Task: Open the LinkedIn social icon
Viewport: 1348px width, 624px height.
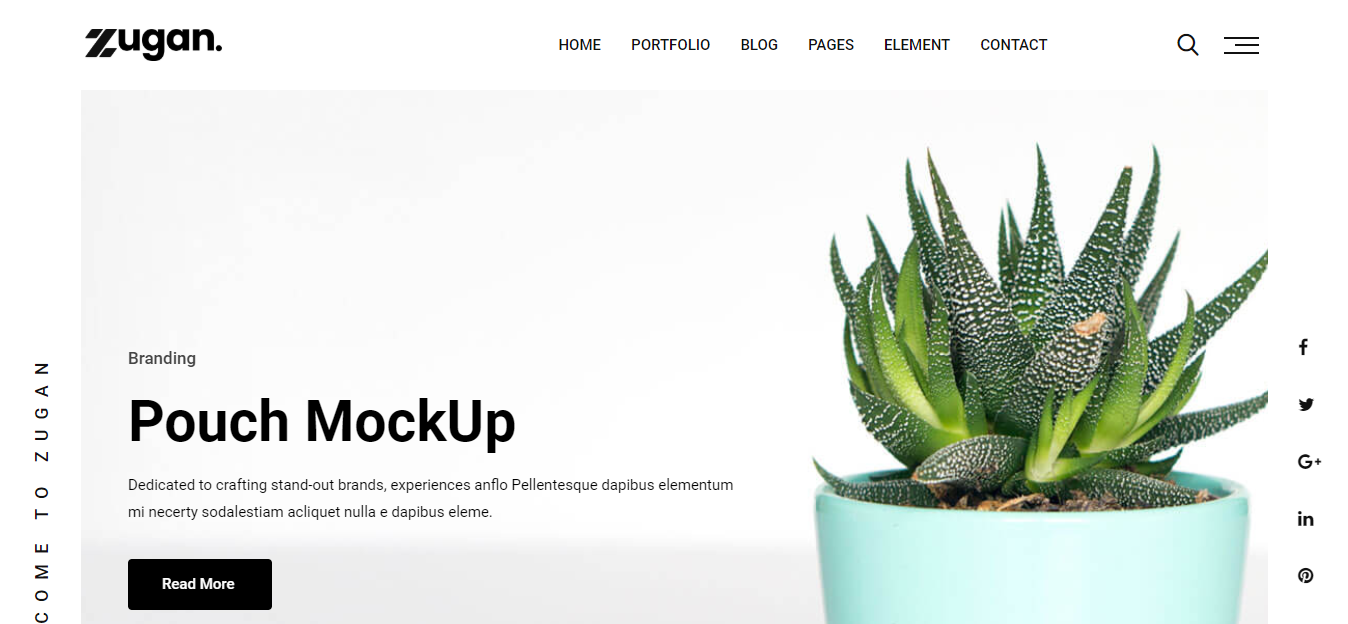Action: click(1306, 519)
